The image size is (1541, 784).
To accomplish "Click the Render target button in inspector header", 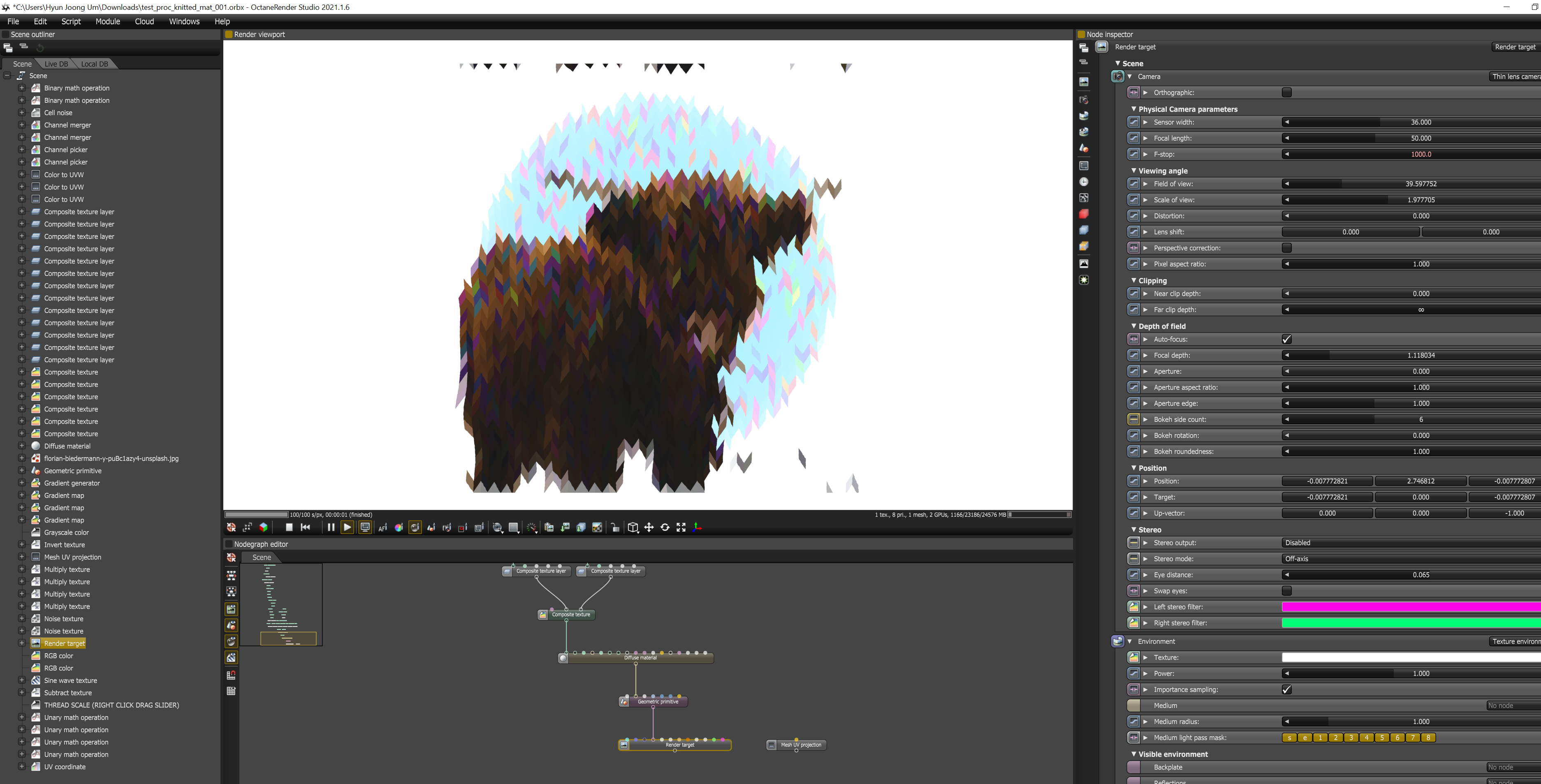I will 1514,46.
